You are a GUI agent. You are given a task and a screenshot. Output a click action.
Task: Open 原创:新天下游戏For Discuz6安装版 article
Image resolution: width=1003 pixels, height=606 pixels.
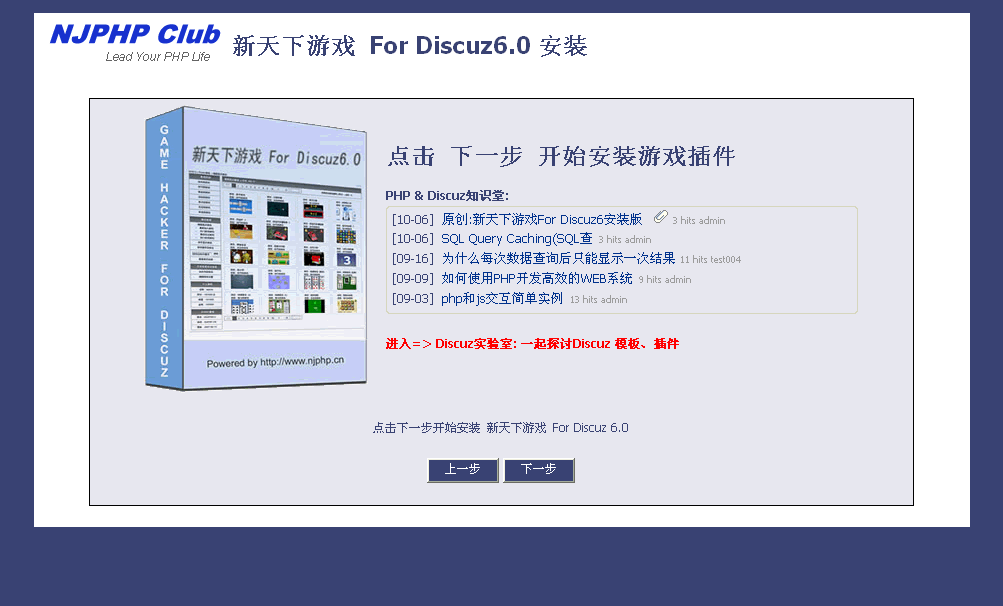[x=541, y=219]
